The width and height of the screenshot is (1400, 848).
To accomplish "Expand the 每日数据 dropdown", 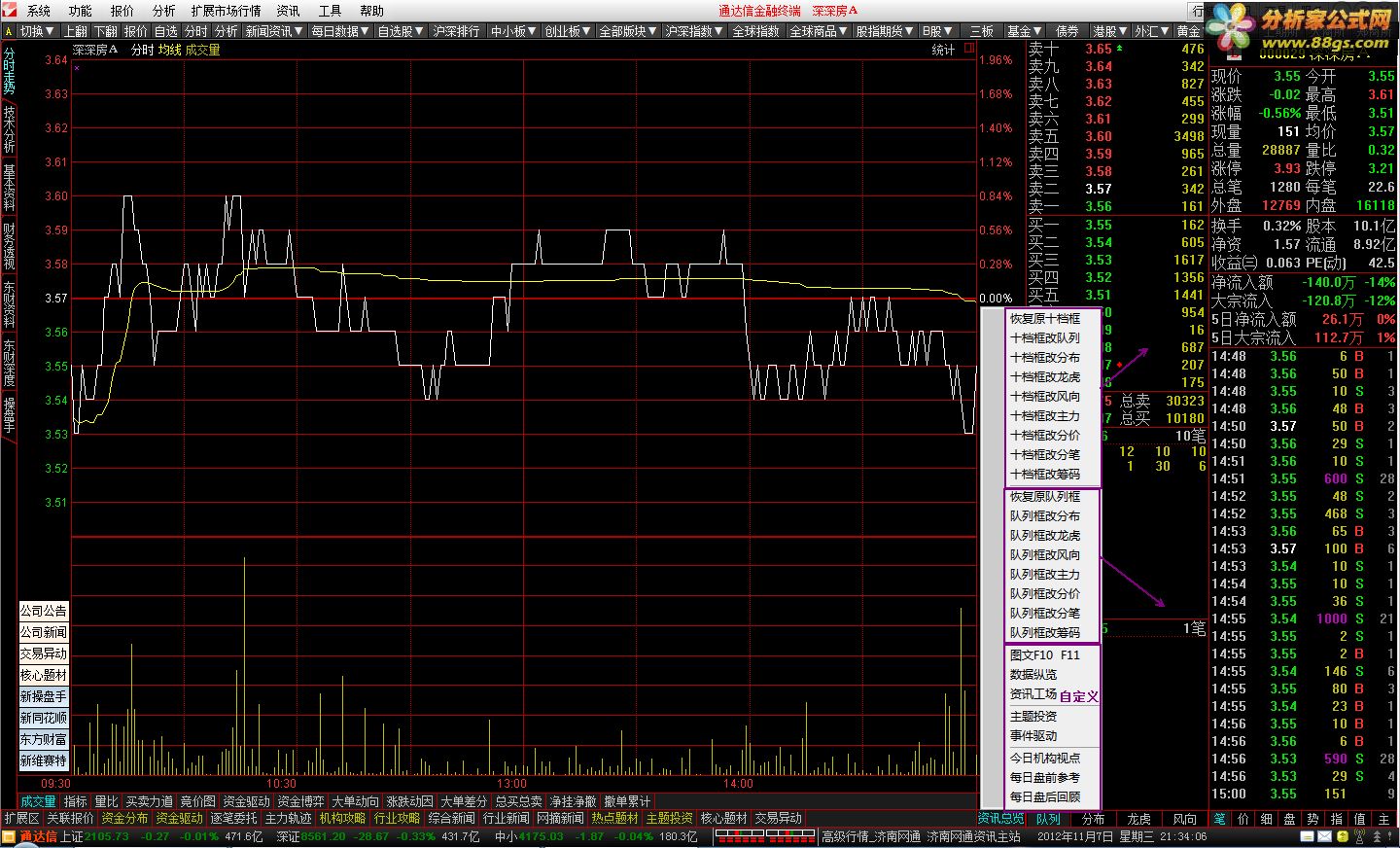I will (341, 31).
